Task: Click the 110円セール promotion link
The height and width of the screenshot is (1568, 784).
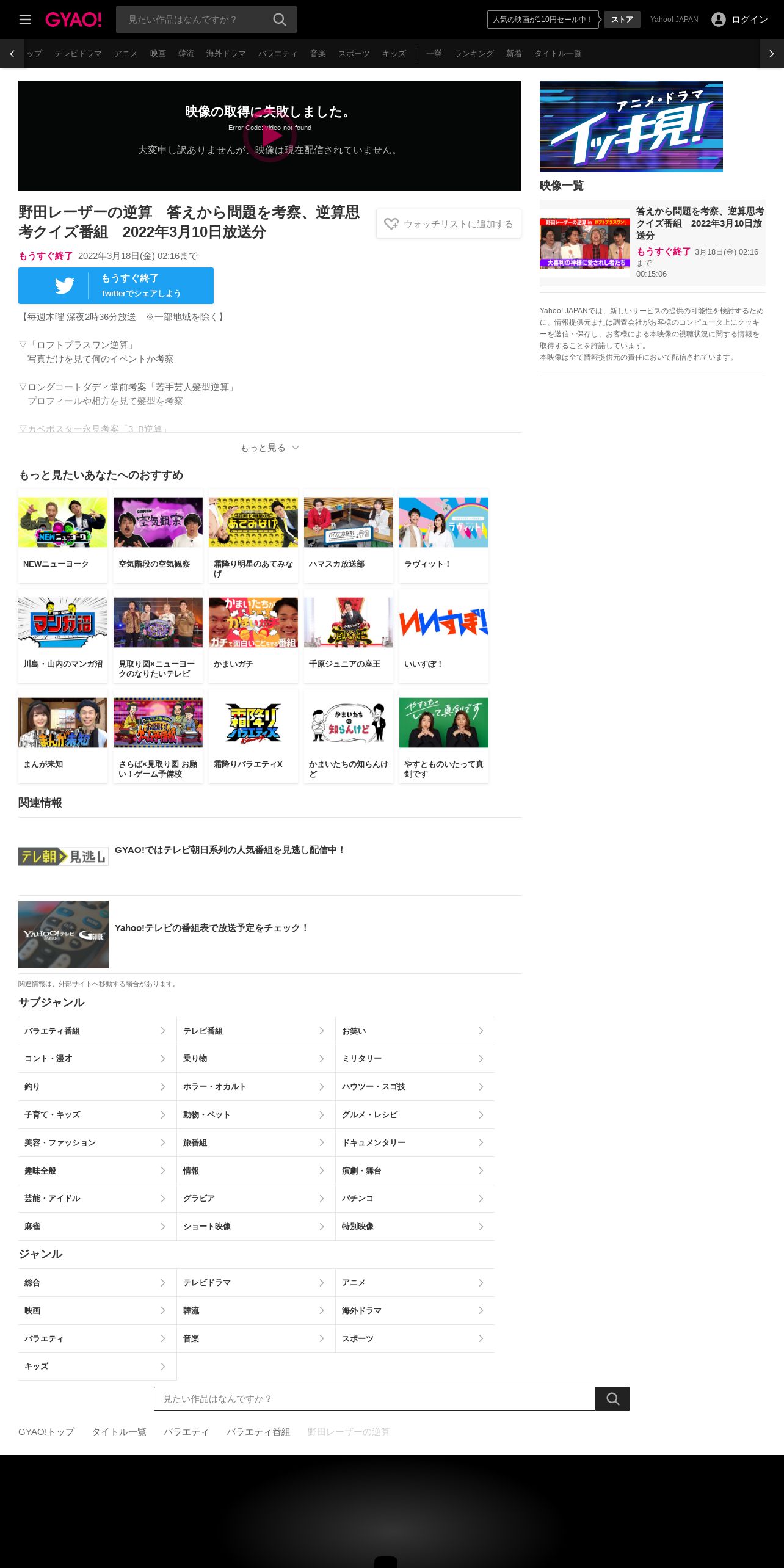Action: point(543,20)
